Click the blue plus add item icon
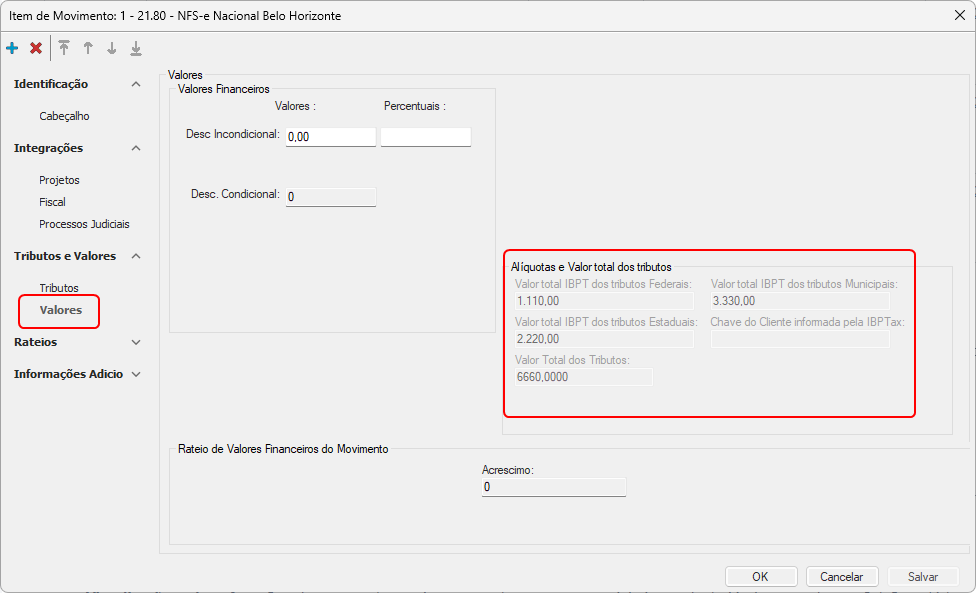976x593 pixels. click(12, 48)
